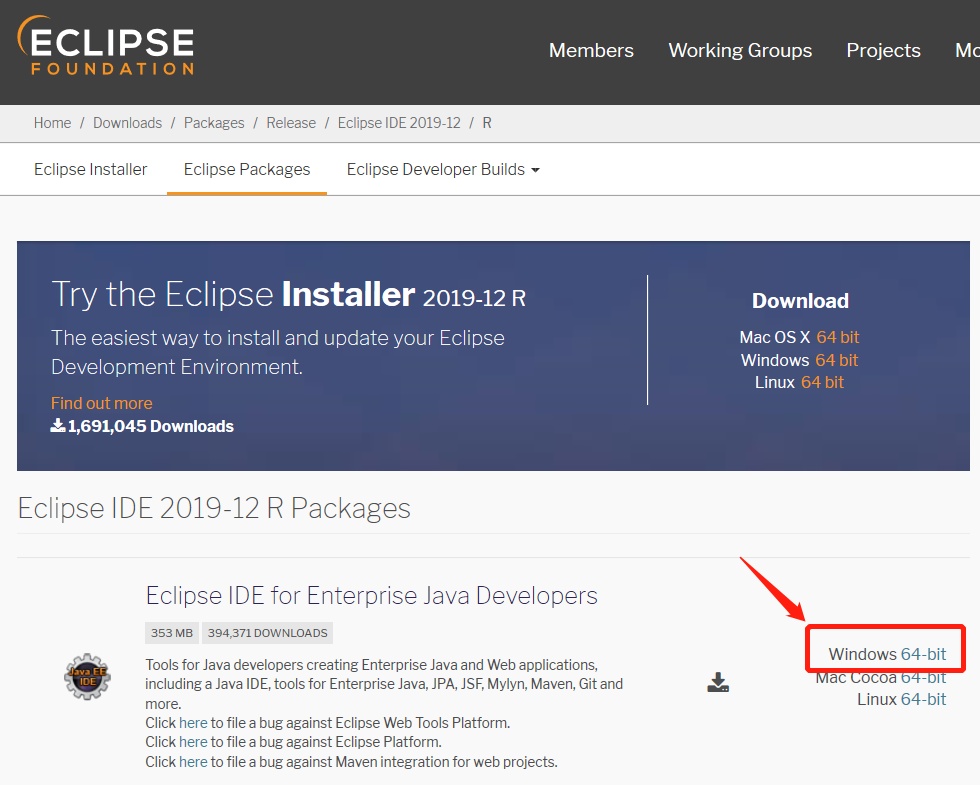The image size is (980, 785).
Task: Click the Try the Eclipse Installer heading
Action: (x=288, y=294)
